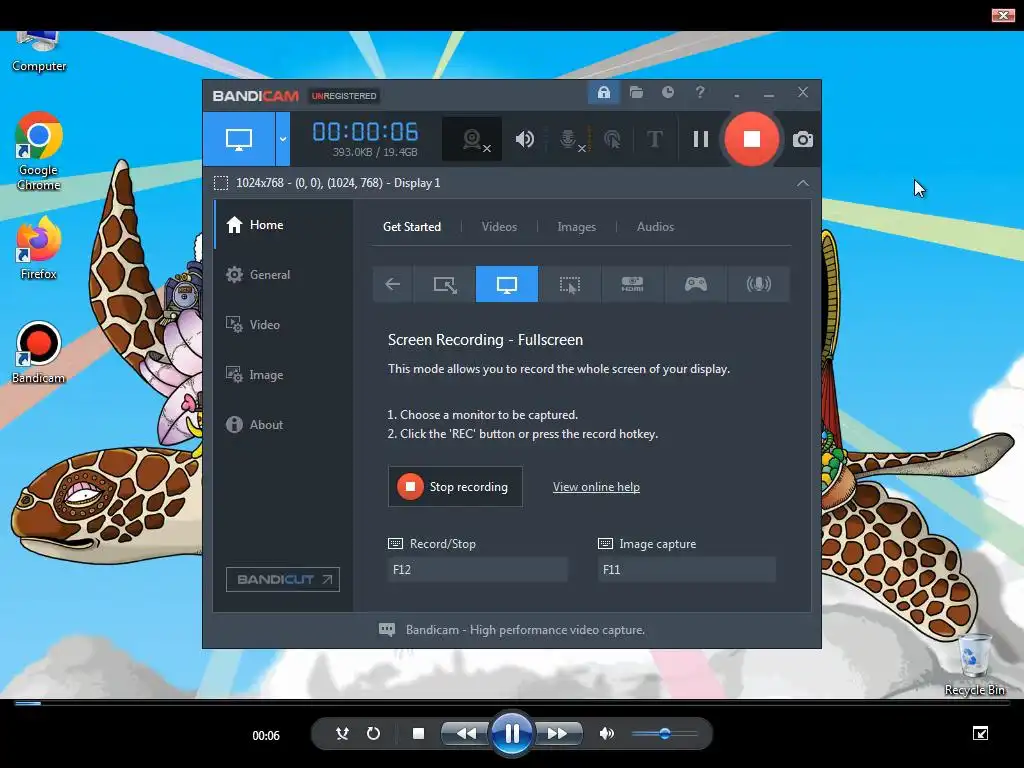Click the recording timer 00:00:06

click(365, 132)
